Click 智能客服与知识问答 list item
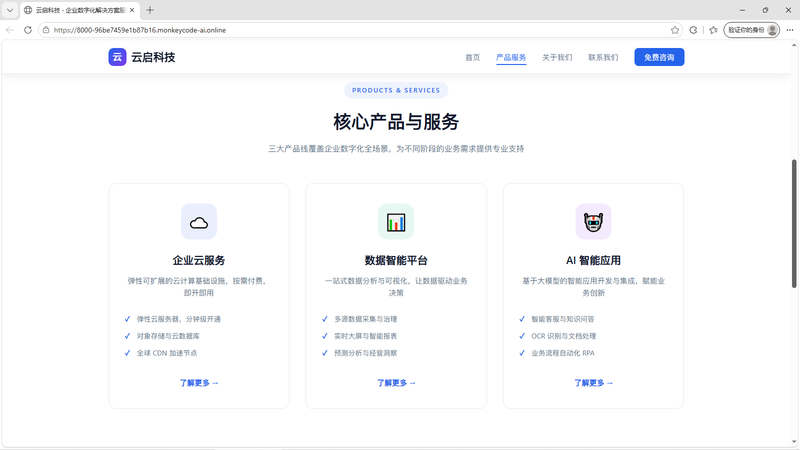 (563, 319)
